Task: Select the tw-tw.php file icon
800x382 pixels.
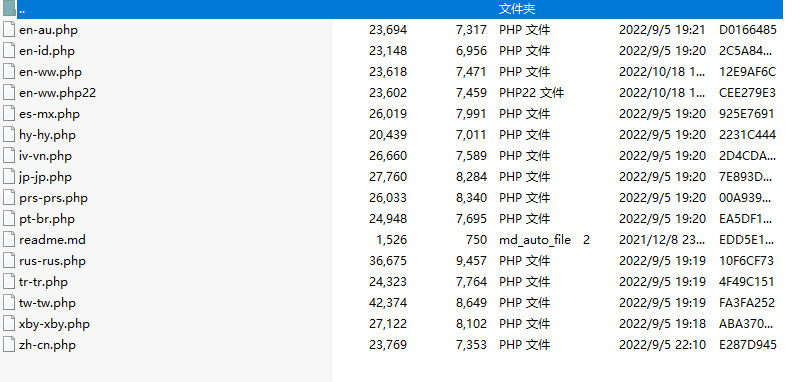Action: [x=9, y=302]
